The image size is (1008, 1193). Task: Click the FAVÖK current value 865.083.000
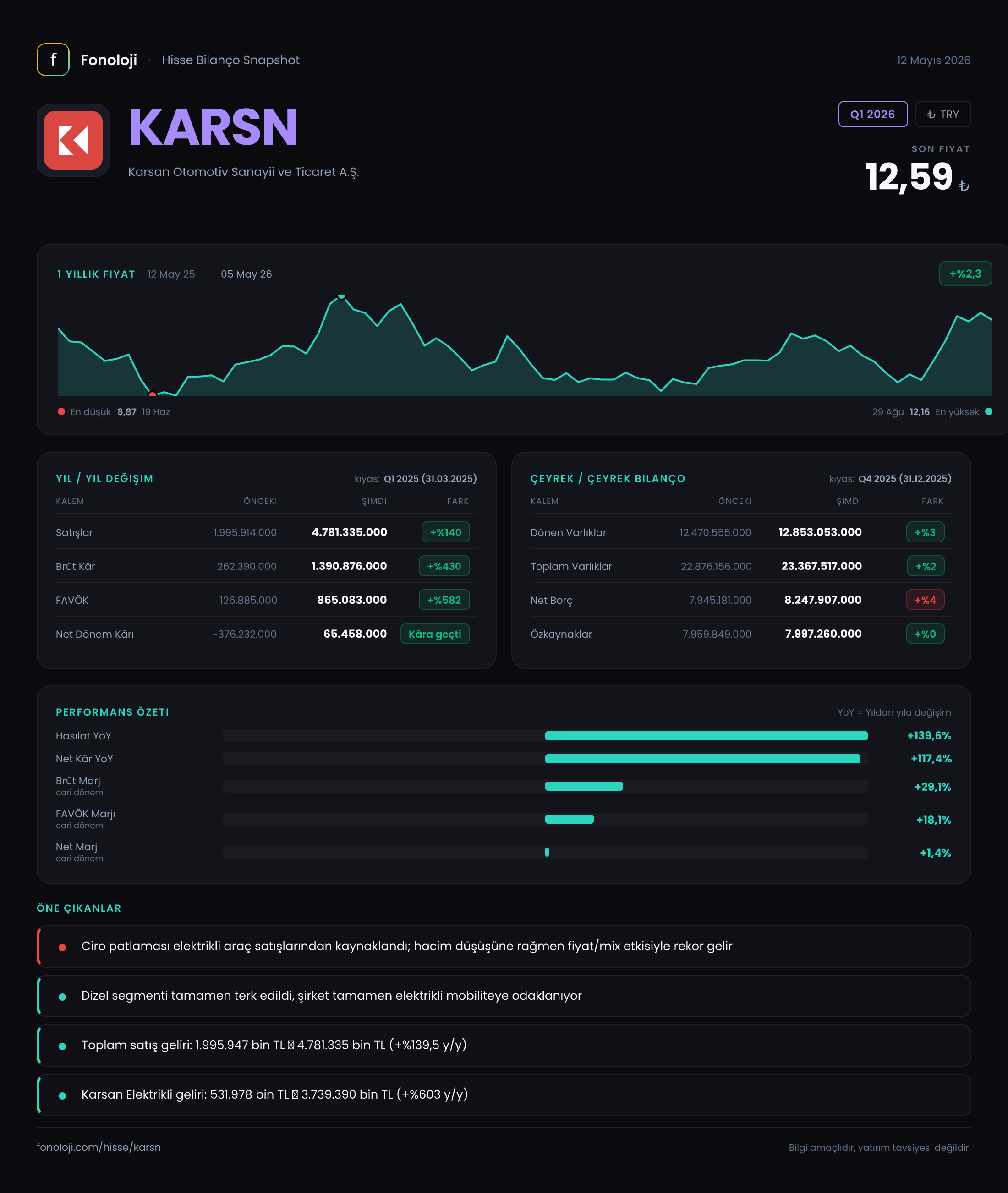pos(352,600)
